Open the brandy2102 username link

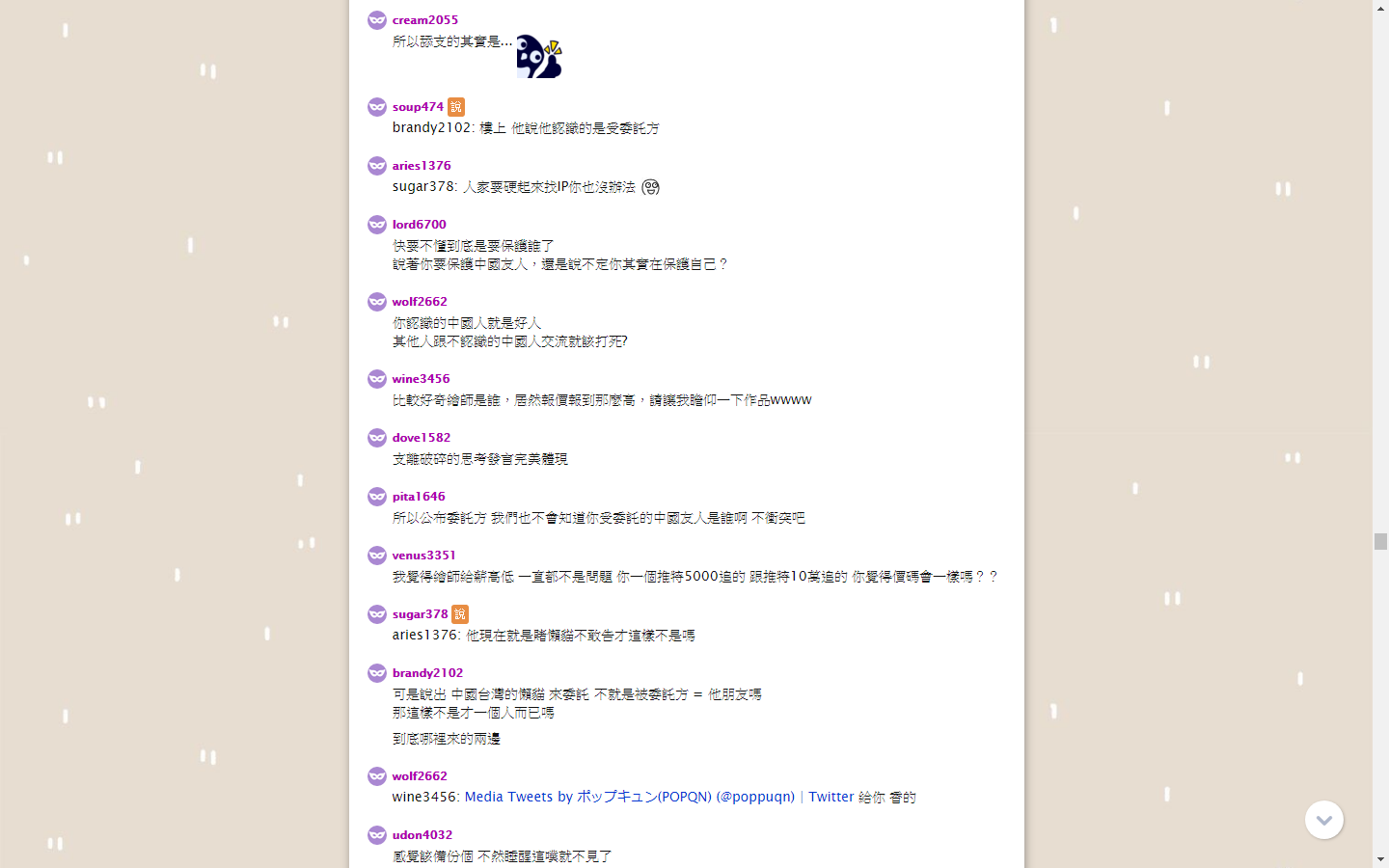427,673
